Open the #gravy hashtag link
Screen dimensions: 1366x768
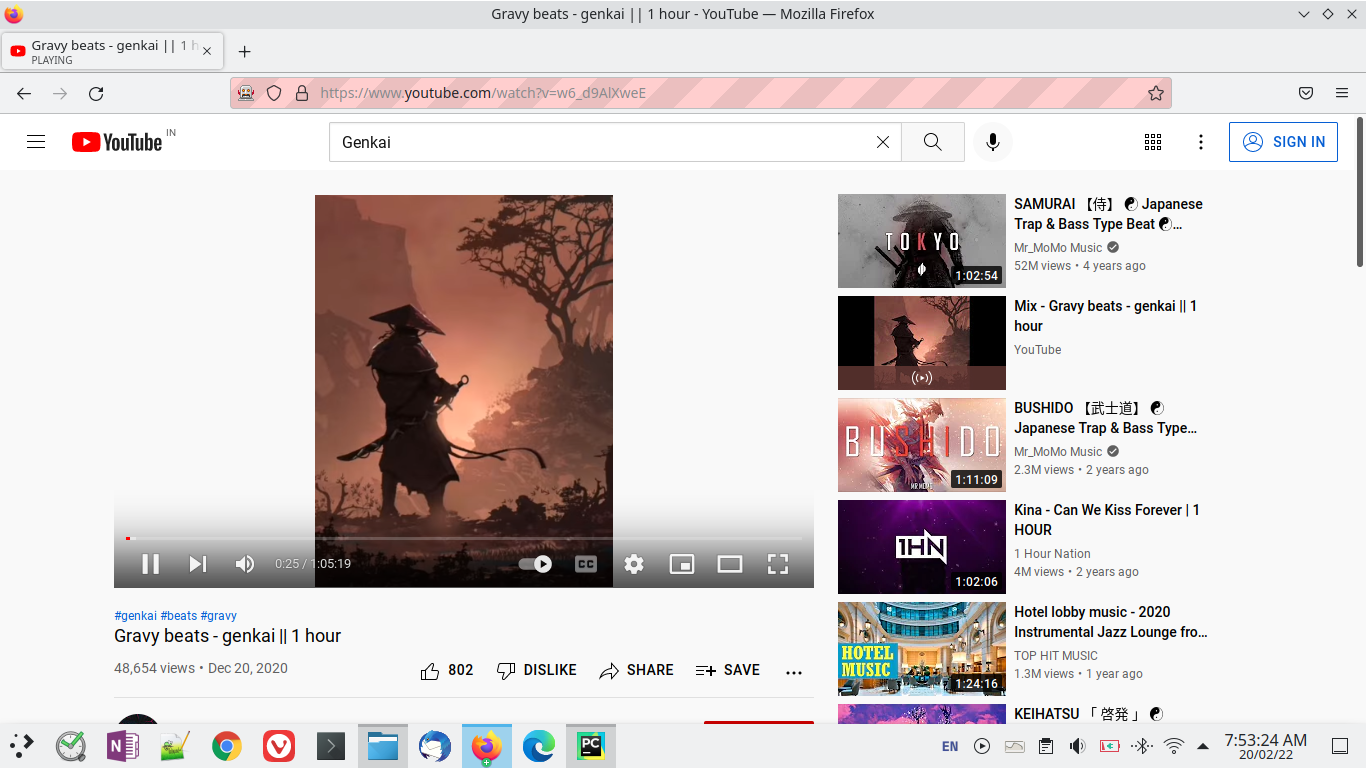point(219,616)
